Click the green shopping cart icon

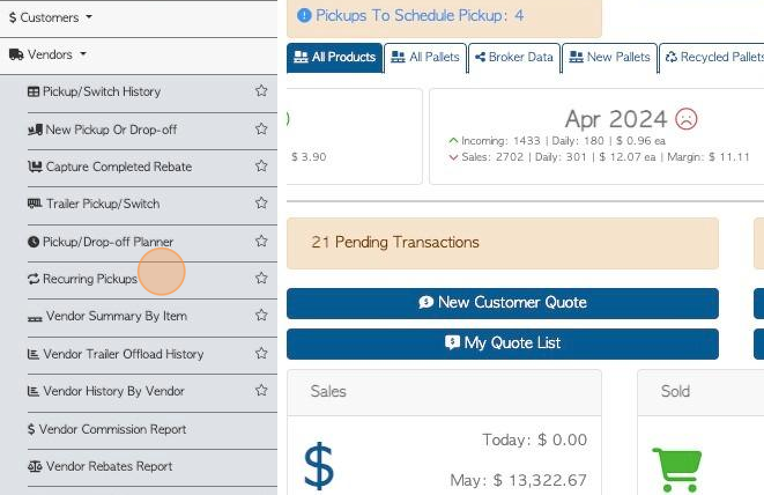click(x=677, y=469)
